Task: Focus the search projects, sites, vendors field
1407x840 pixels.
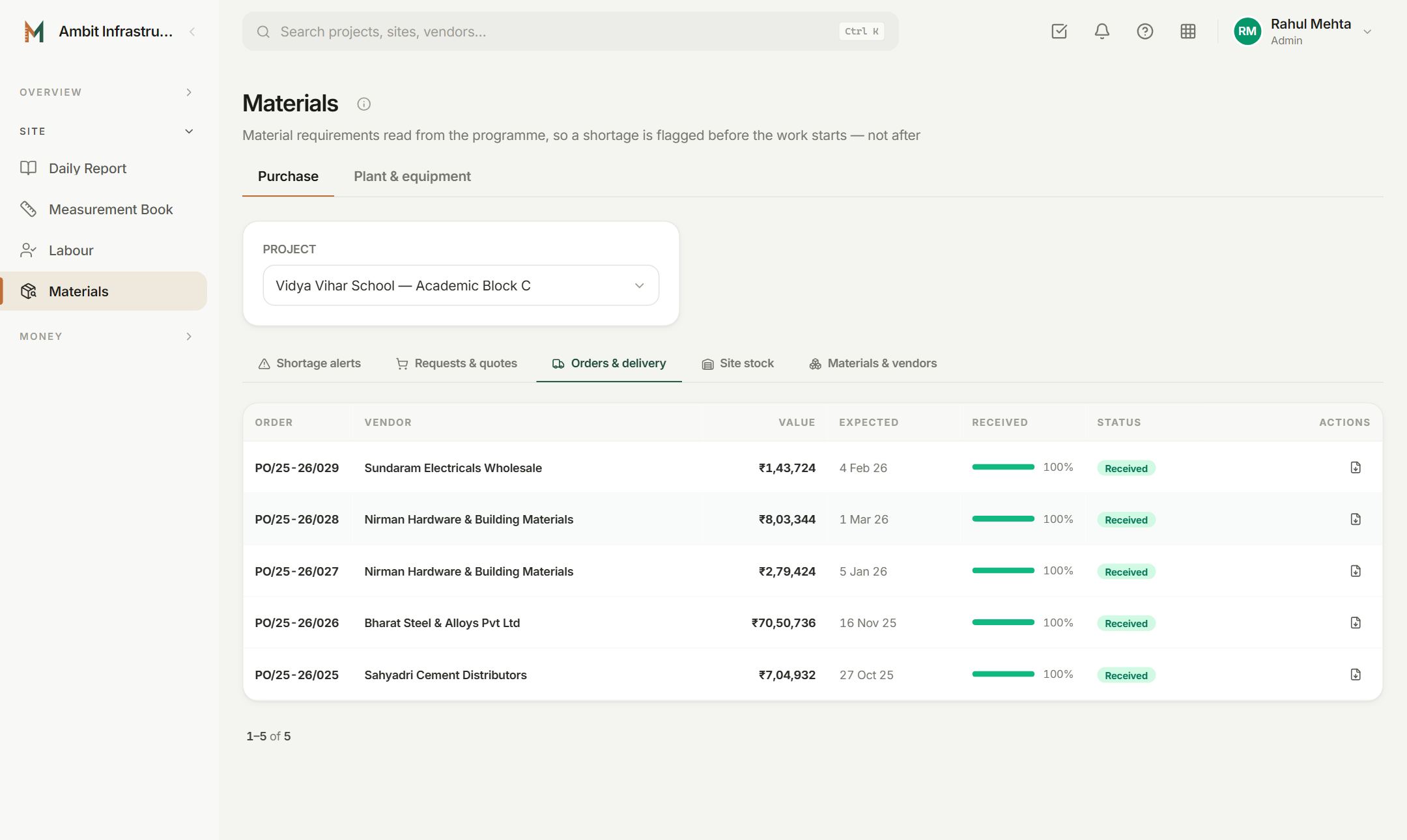Action: (571, 31)
